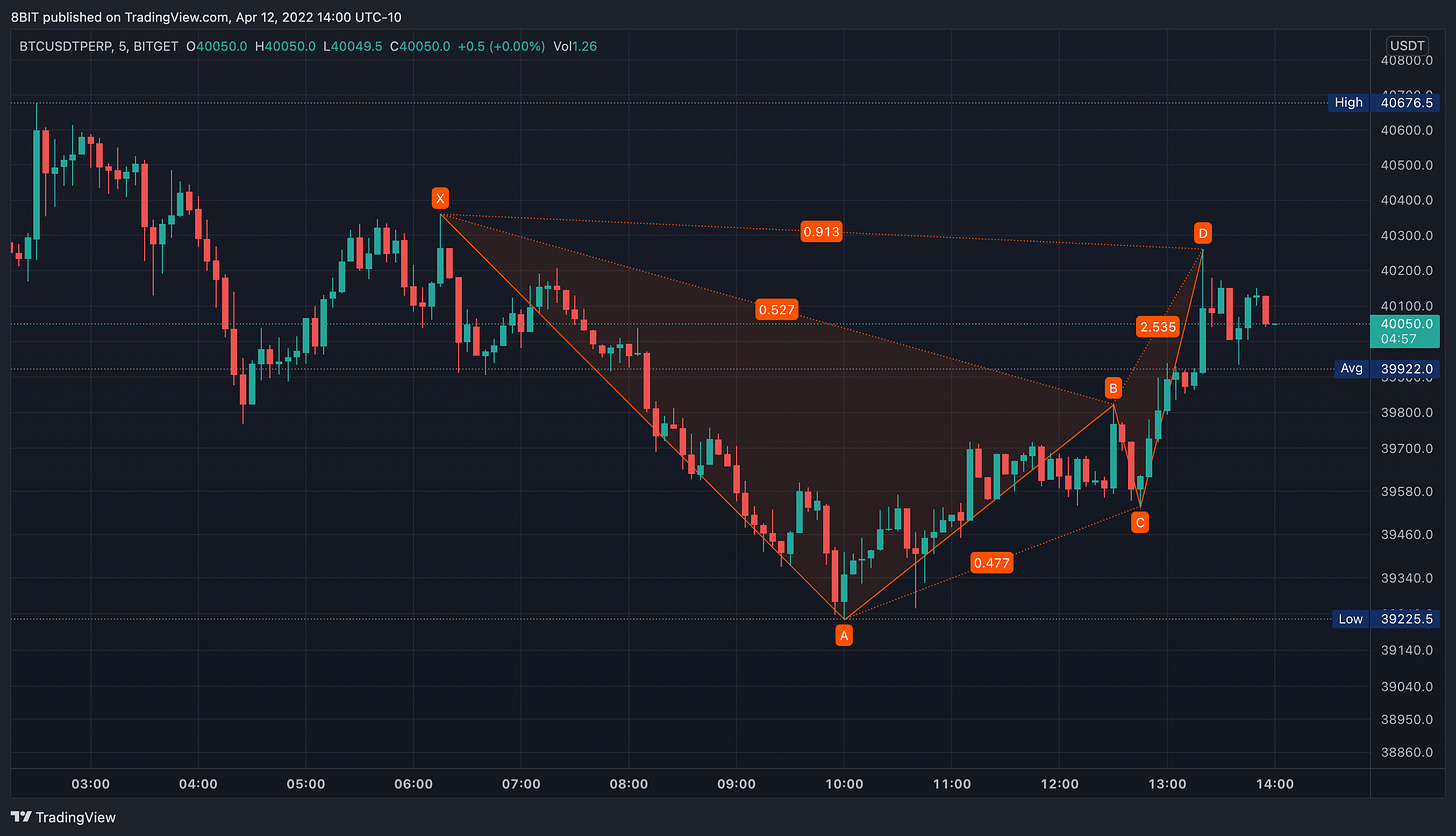Click the Vol 1.26 volume reading

click(x=576, y=45)
